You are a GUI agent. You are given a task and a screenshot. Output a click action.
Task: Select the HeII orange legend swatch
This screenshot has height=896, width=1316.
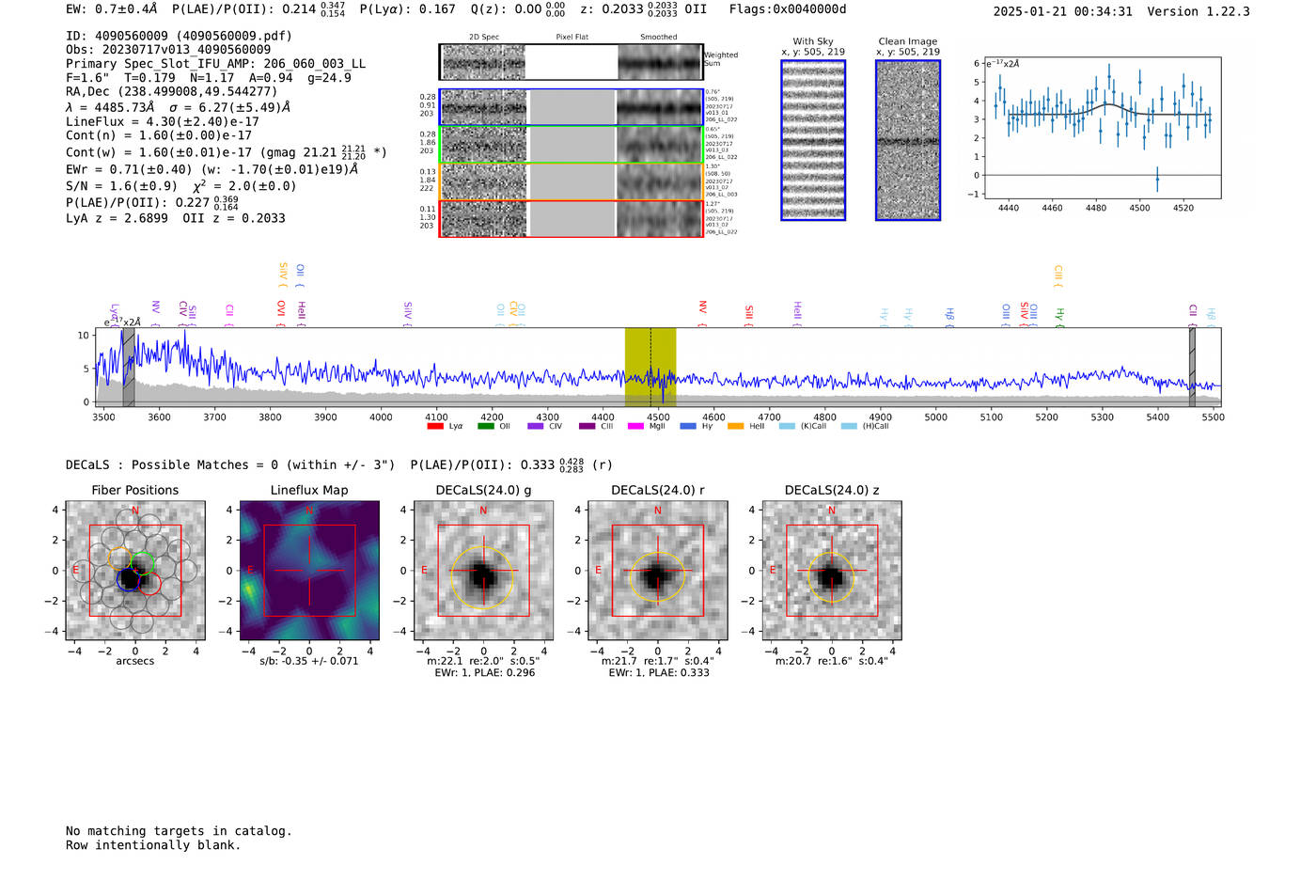click(735, 426)
